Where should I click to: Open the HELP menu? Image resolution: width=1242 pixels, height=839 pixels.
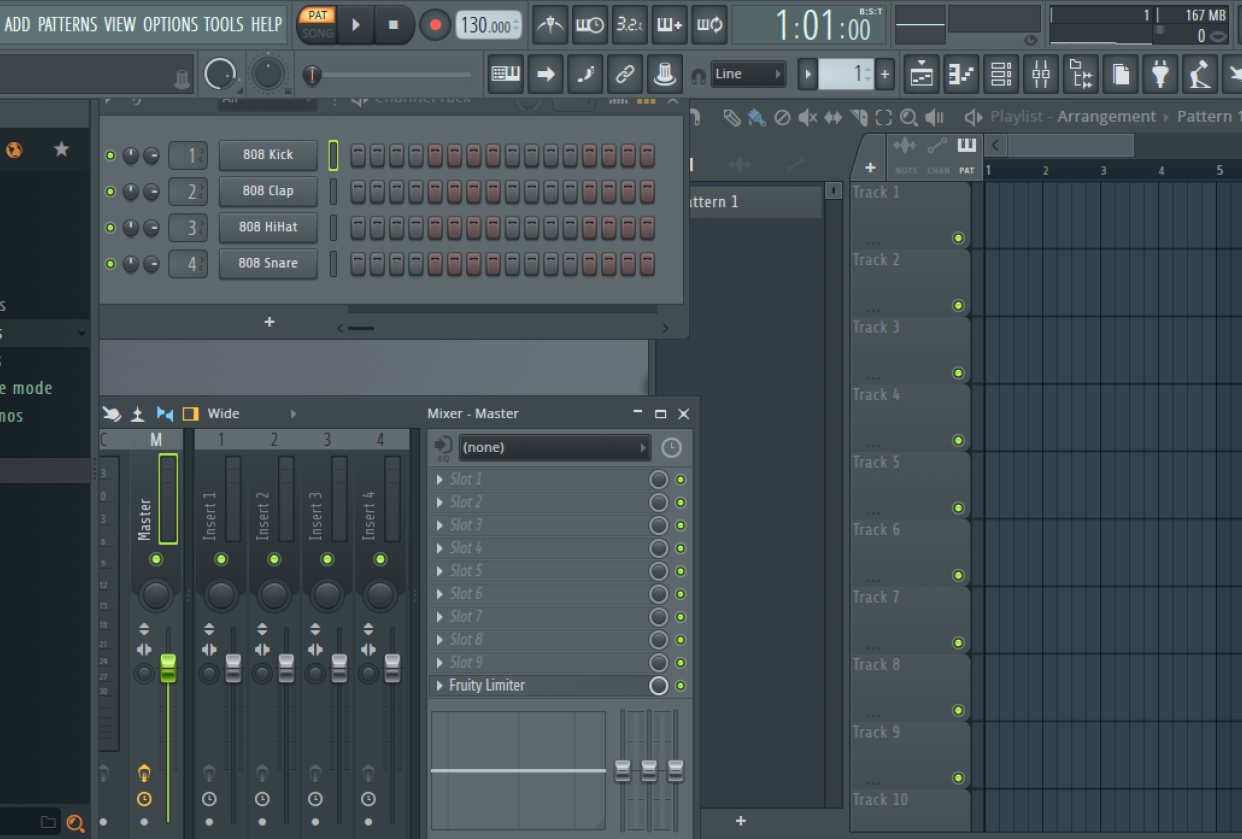pyautogui.click(x=267, y=24)
